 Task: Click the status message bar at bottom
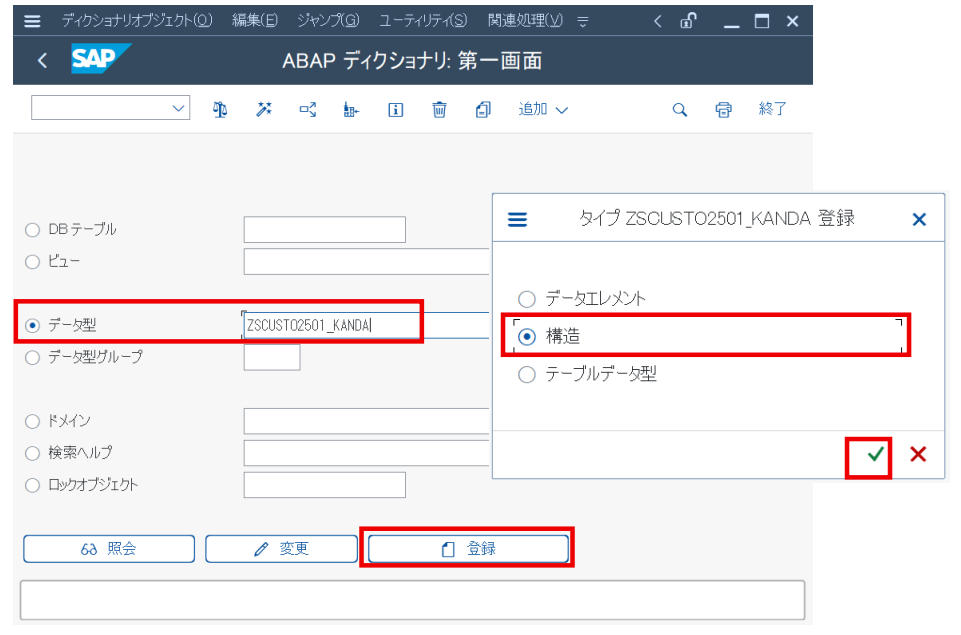(412, 600)
